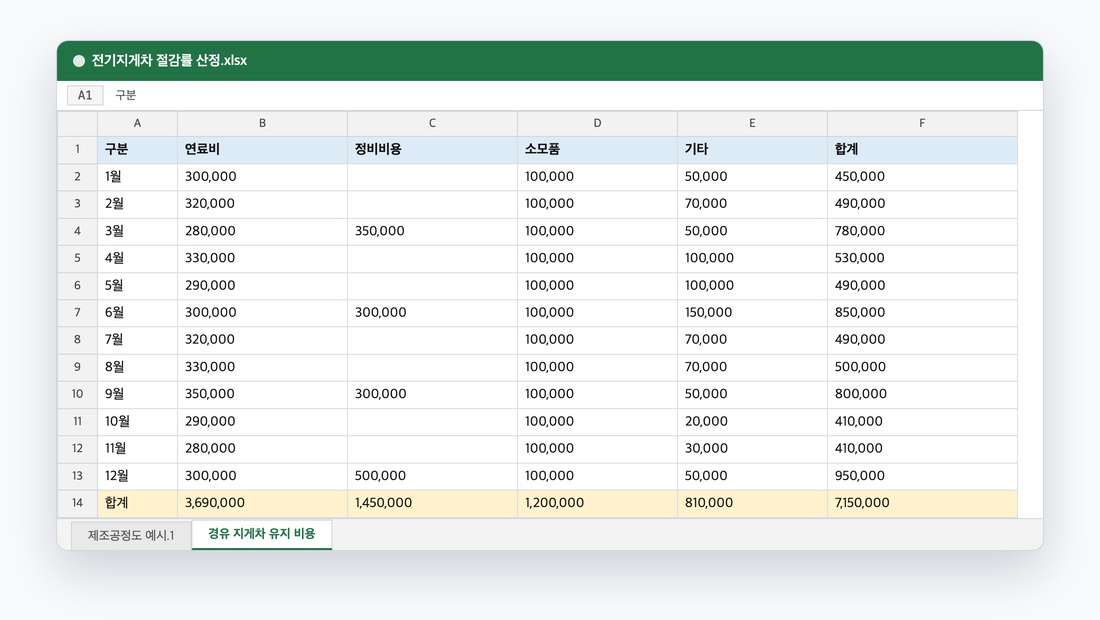
Task: Click the 소모품 header cell
Action: click(x=597, y=149)
